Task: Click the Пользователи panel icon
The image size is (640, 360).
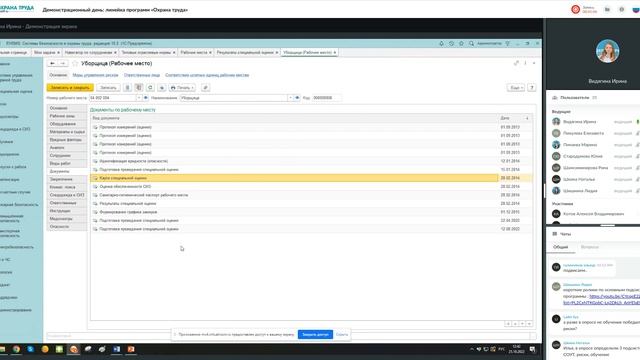Action: point(555,98)
